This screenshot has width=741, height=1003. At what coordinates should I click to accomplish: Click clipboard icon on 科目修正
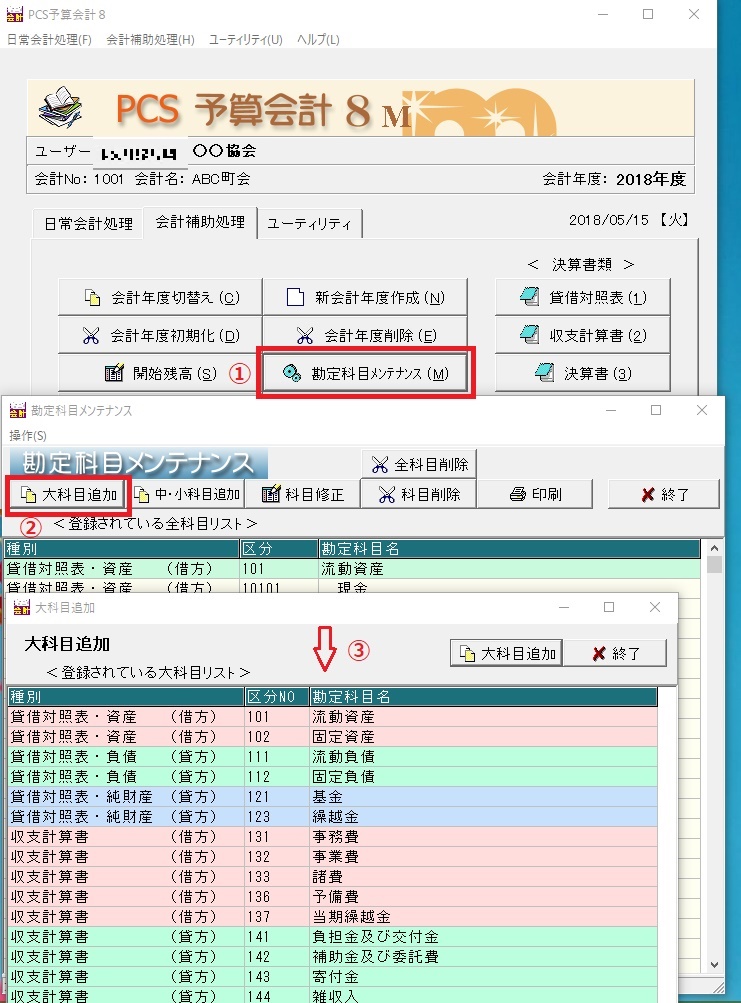[271, 494]
